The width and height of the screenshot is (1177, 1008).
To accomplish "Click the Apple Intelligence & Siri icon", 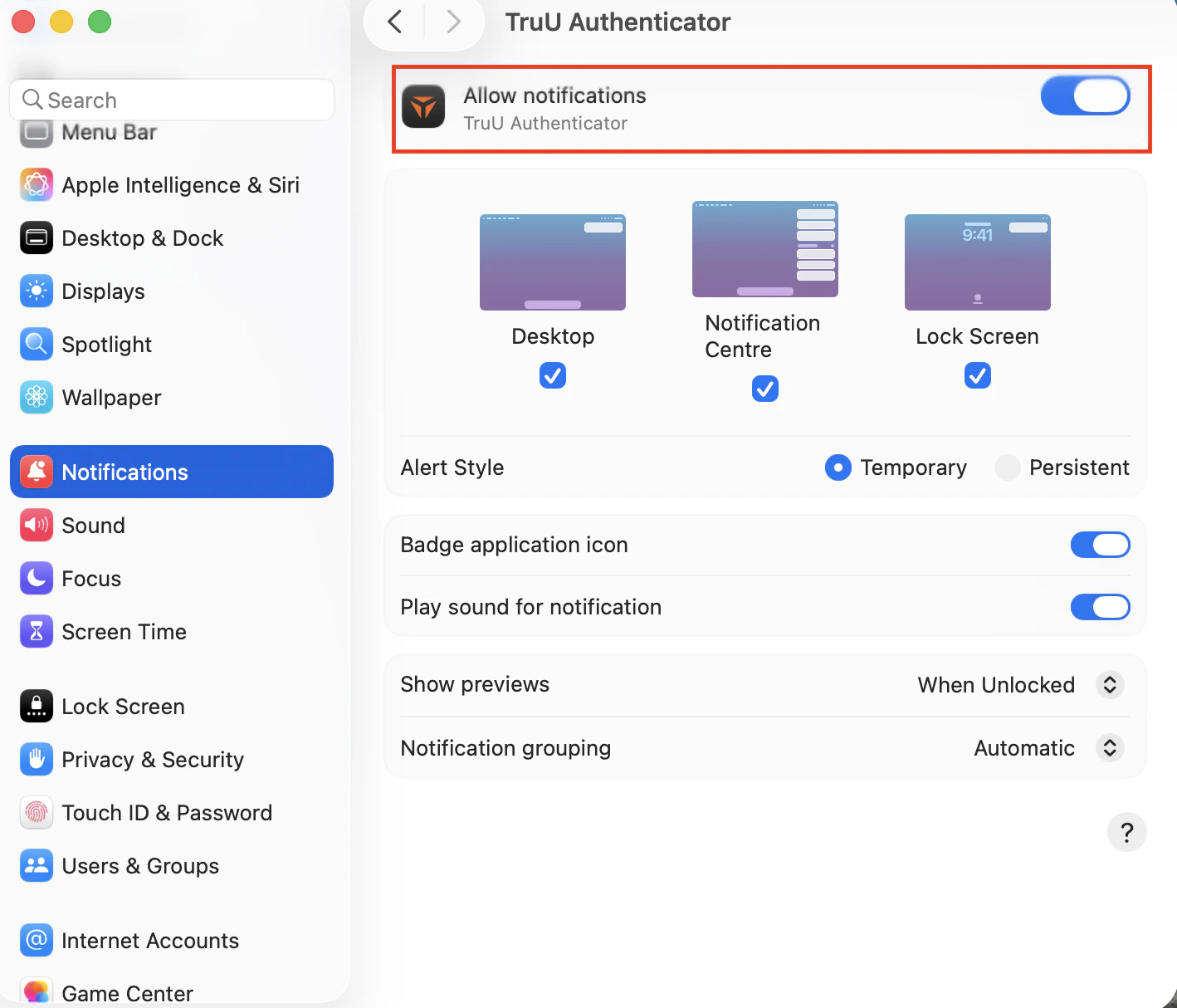I will tap(37, 185).
